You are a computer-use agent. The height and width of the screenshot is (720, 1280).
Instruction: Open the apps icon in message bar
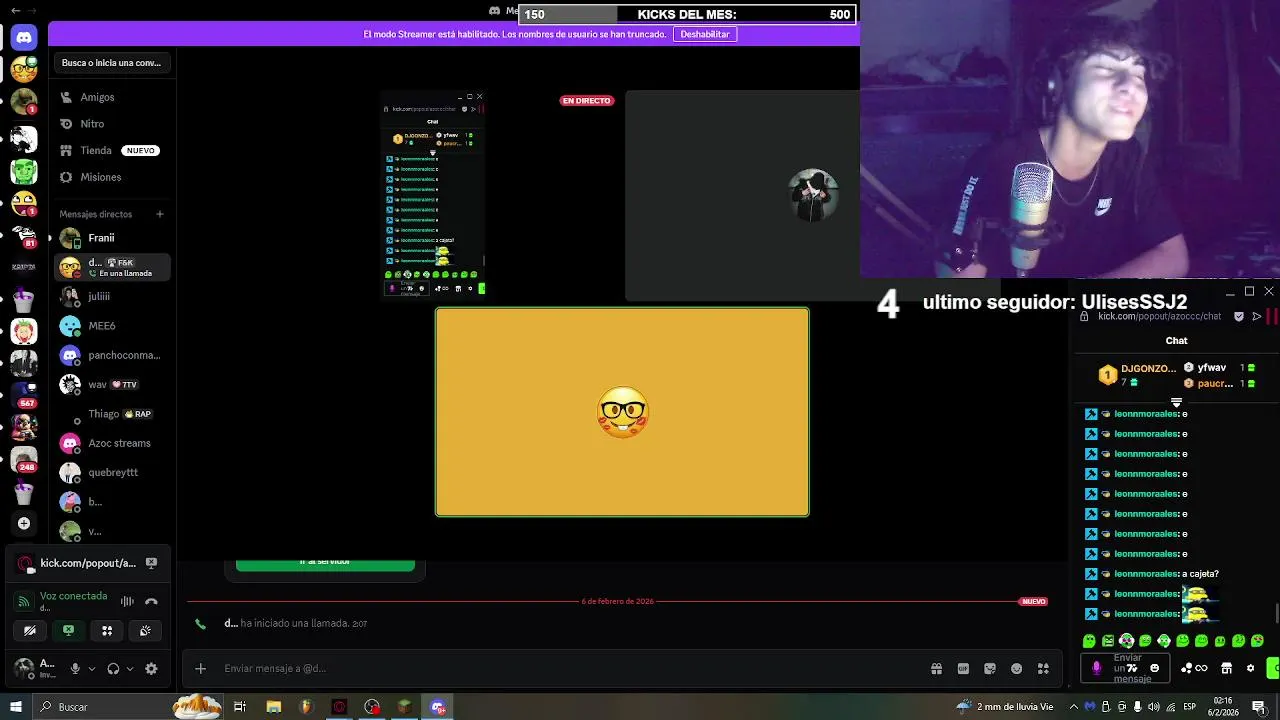point(1043,668)
